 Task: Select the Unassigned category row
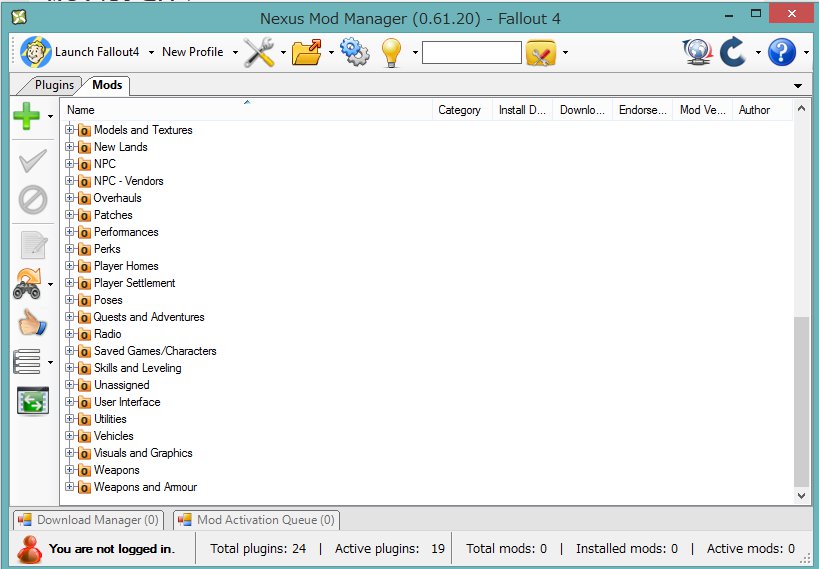122,385
